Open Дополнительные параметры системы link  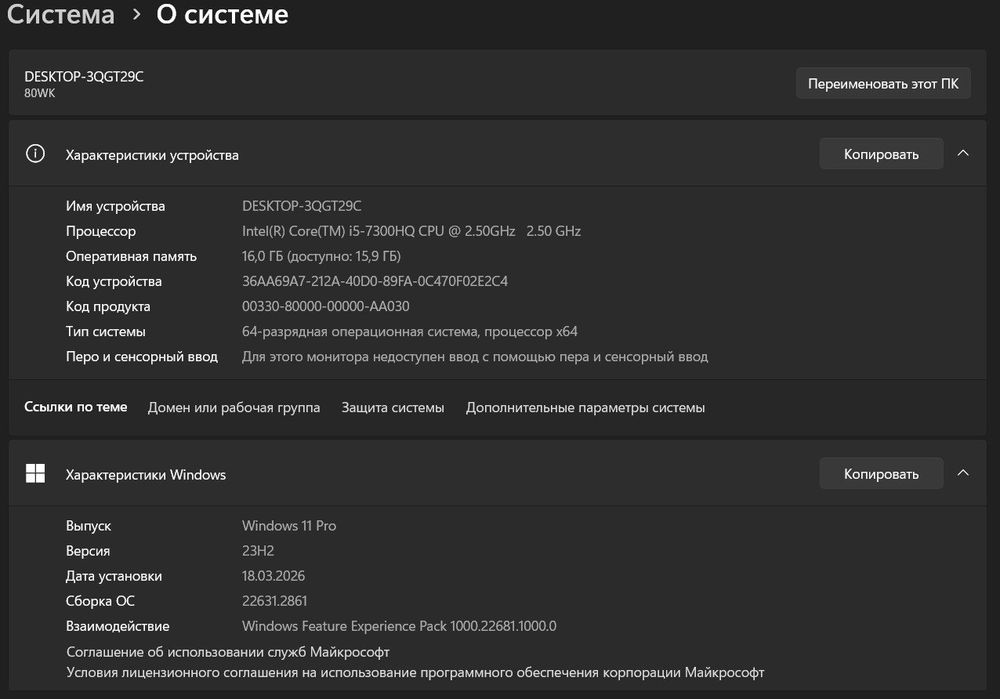pyautogui.click(x=585, y=408)
